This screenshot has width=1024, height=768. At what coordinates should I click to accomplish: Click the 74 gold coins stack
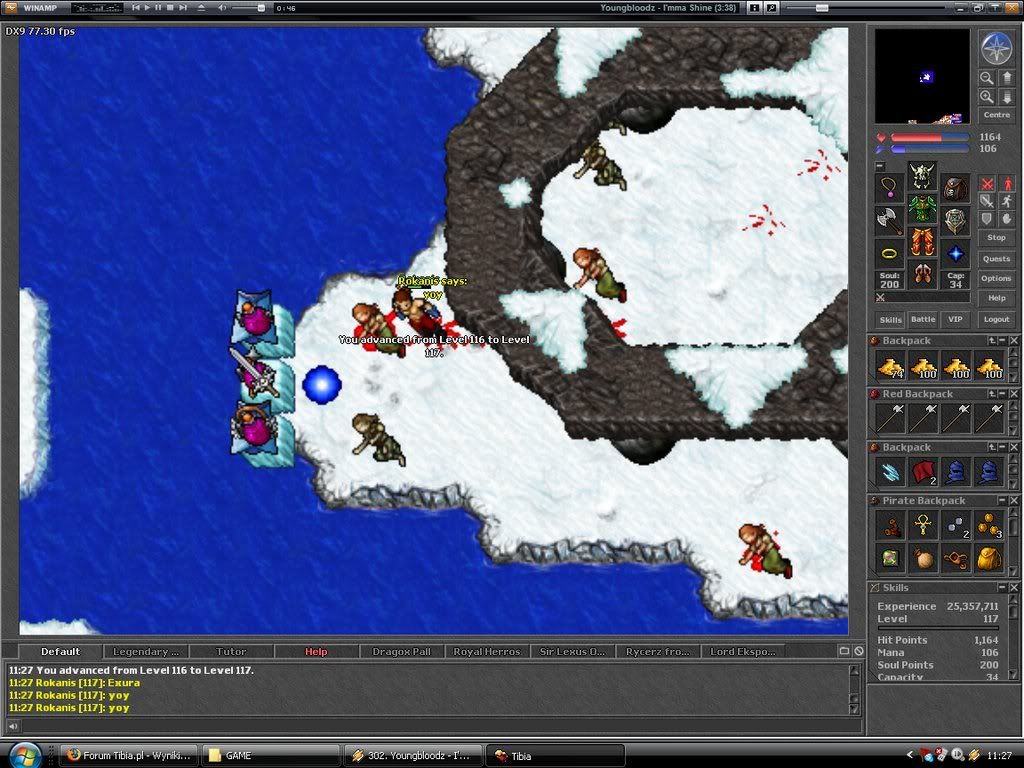coord(890,366)
